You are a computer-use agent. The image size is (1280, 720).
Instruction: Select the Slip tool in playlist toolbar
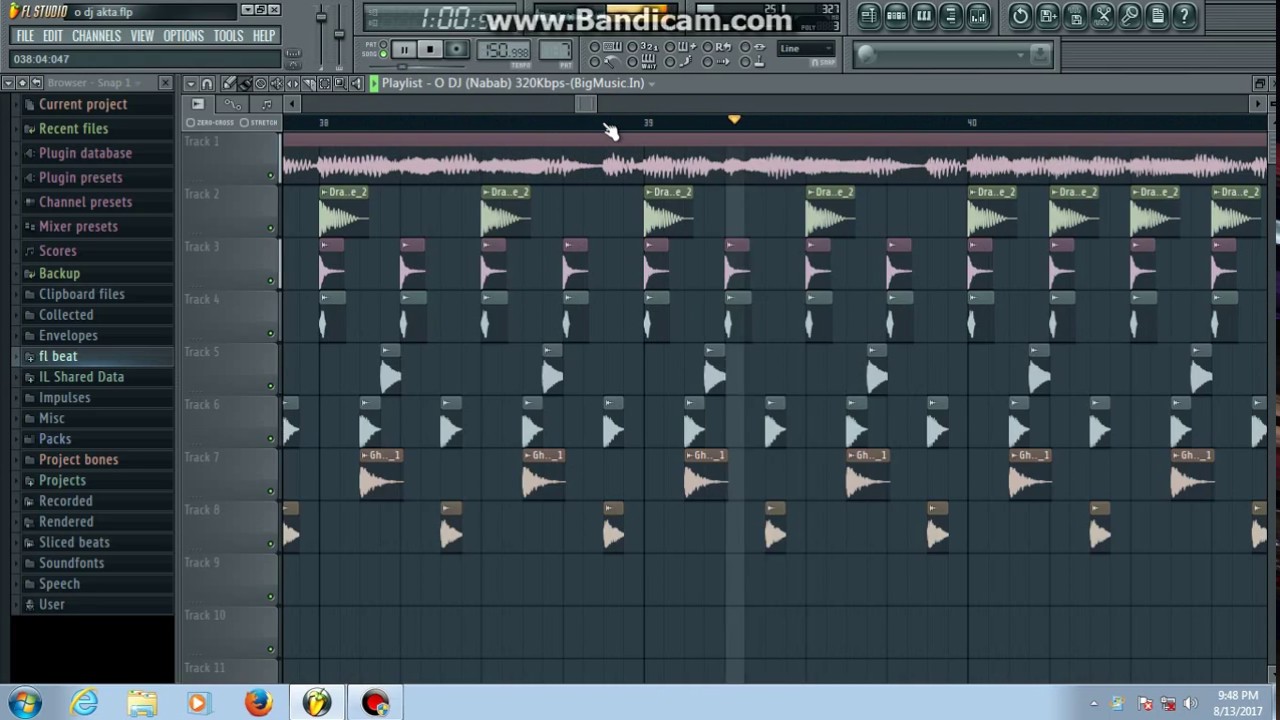[x=293, y=83]
